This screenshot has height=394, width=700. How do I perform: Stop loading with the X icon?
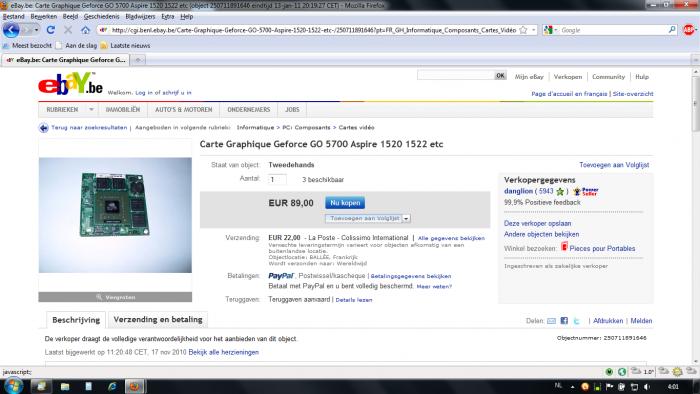[68, 30]
